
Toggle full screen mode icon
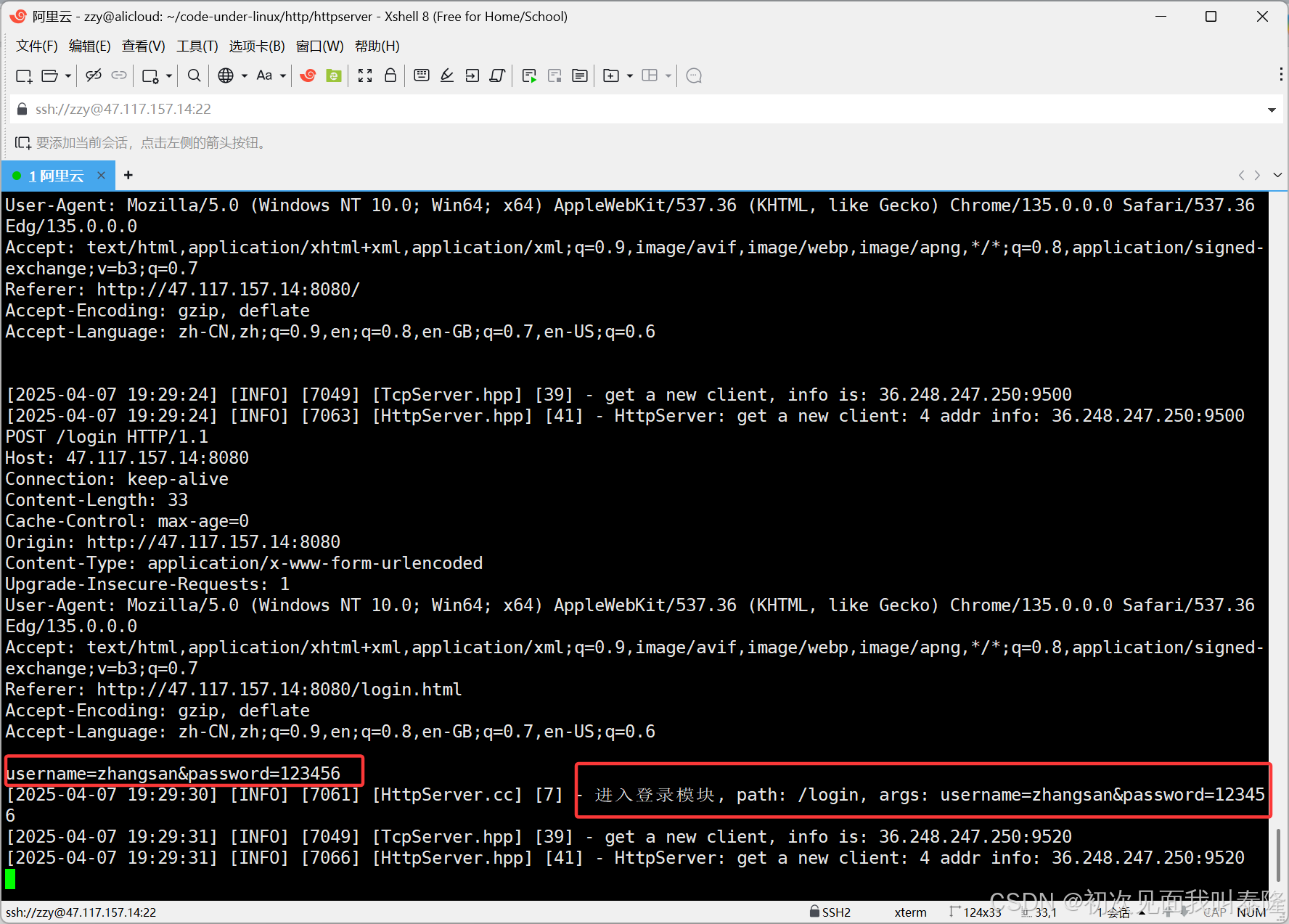coord(365,75)
